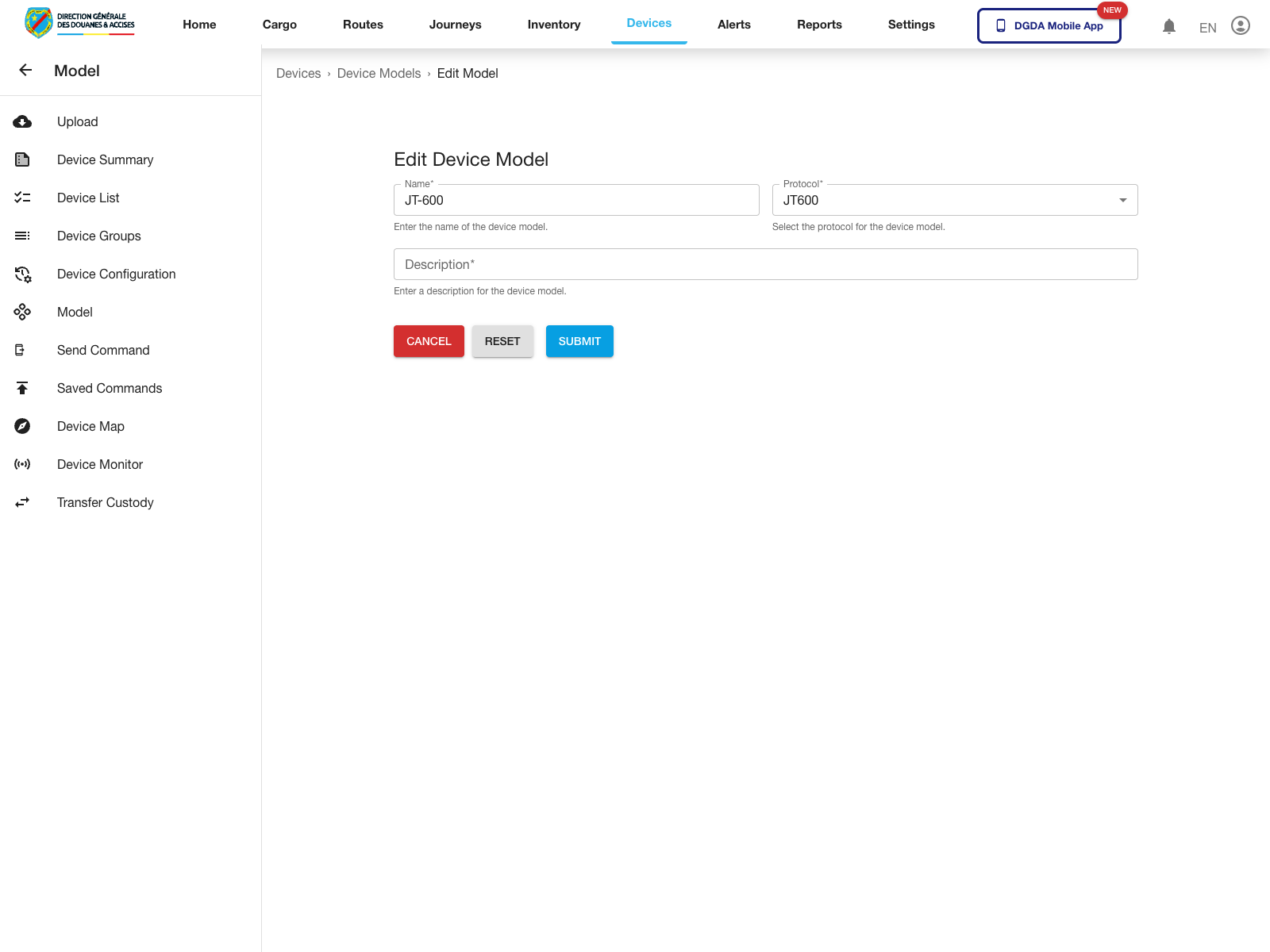Viewport: 1270px width, 952px height.
Task: Switch to the Devices tab in navigation
Action: (648, 24)
